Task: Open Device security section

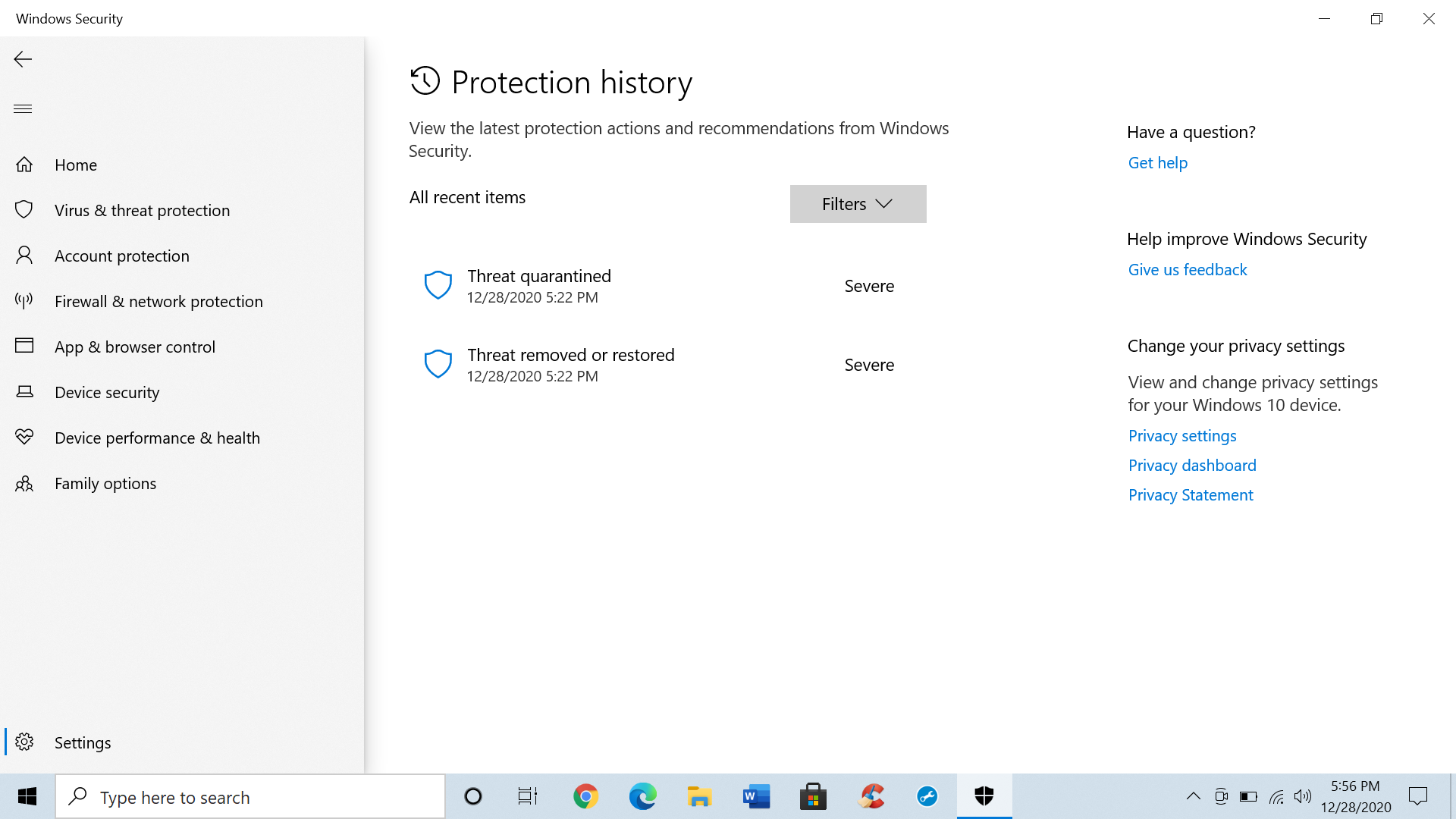Action: tap(182, 392)
